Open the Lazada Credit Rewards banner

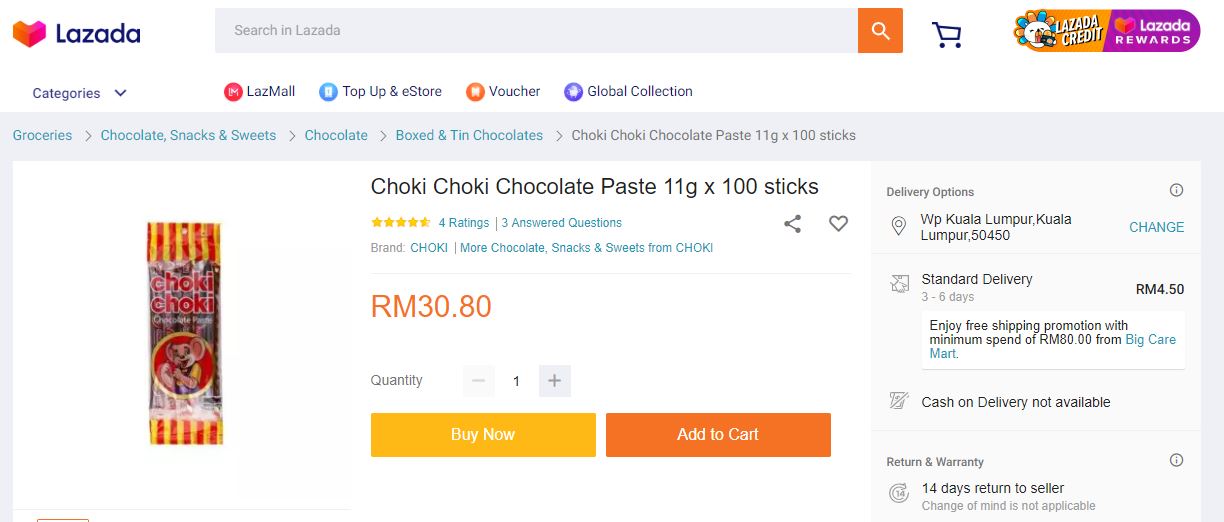coord(1106,31)
